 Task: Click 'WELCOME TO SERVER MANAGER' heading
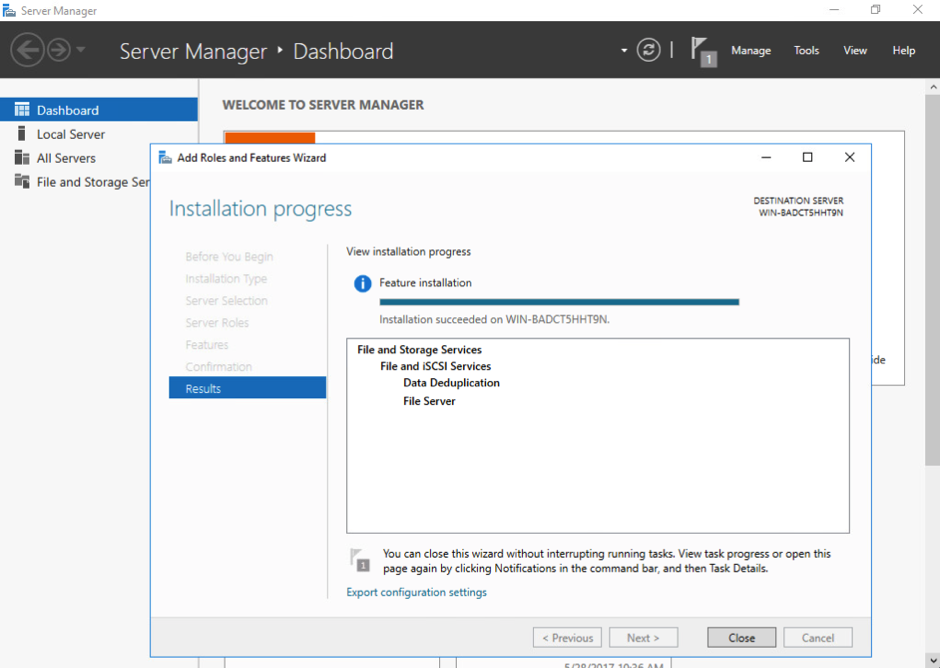323,105
